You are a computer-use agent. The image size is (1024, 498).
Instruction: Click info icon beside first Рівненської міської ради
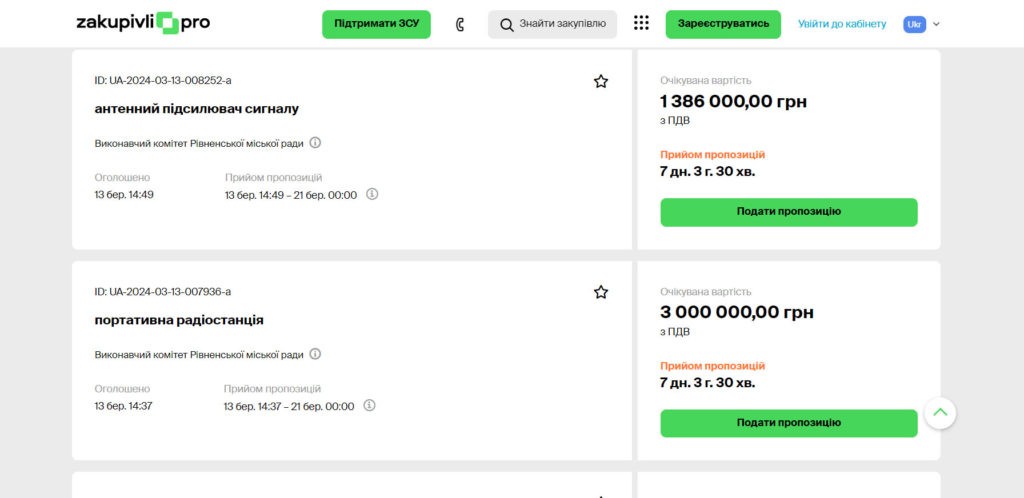pos(315,143)
